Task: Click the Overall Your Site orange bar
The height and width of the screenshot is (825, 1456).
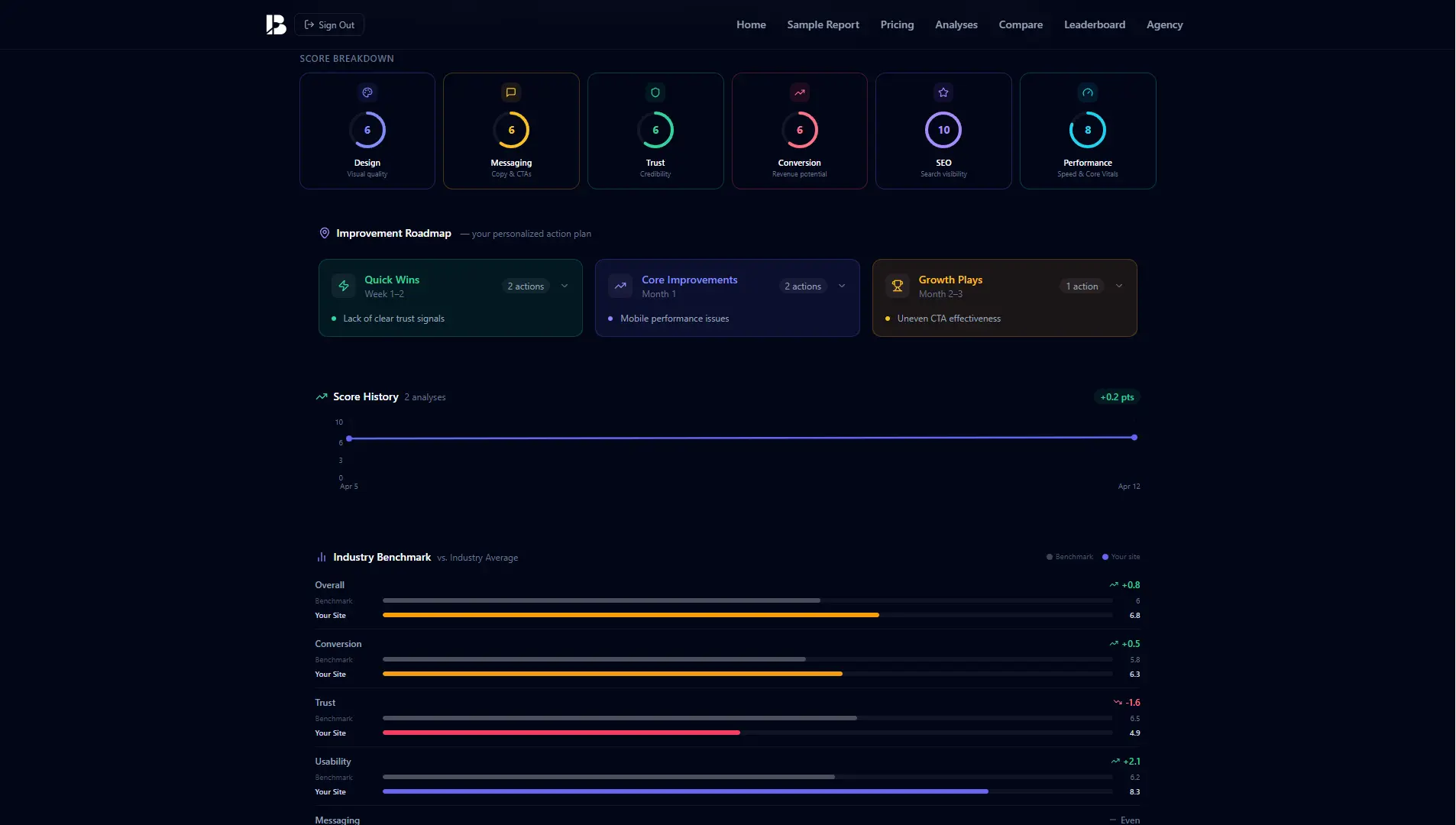Action: coord(631,615)
